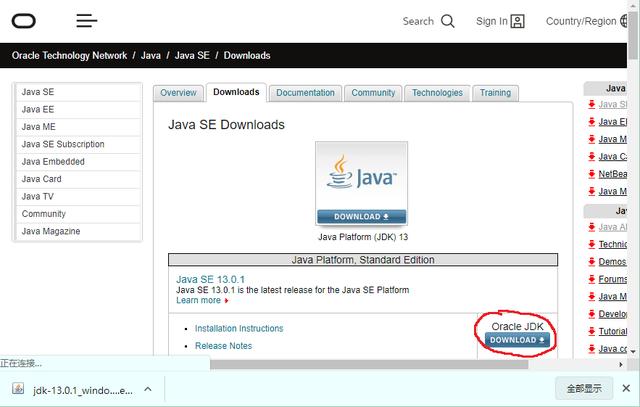Viewport: 640px width, 407px height.
Task: Click the Technic link in right panel
Action: pos(613,245)
